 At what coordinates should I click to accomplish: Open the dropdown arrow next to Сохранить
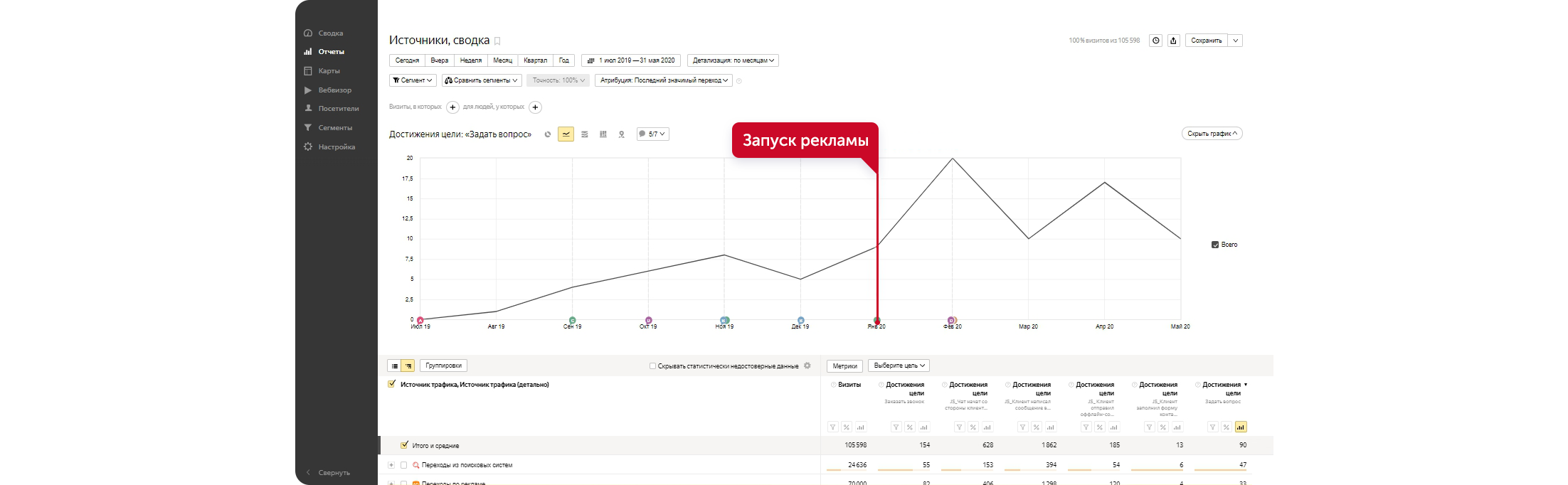pos(1236,41)
